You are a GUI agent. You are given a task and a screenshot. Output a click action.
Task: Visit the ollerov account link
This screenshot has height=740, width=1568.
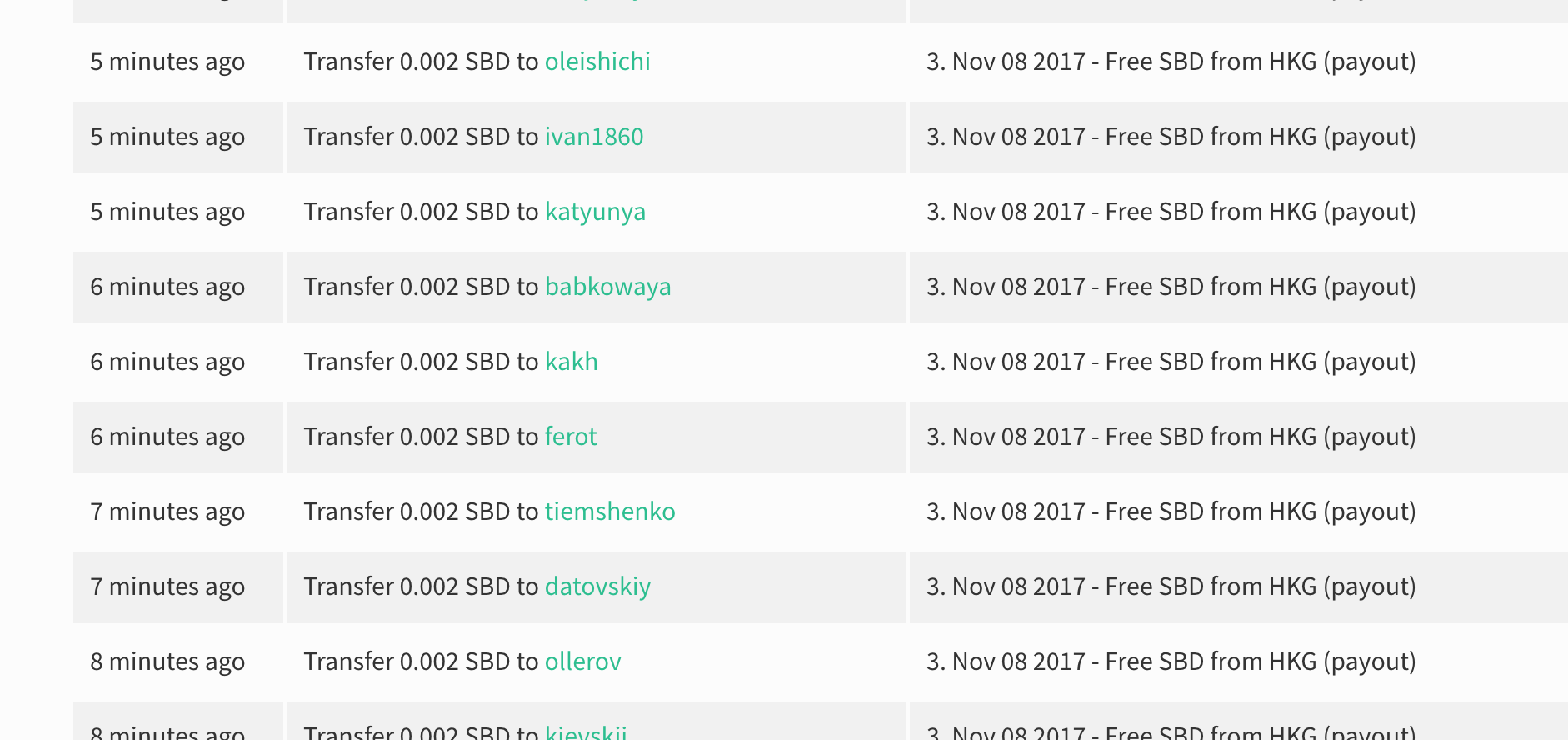pyautogui.click(x=583, y=662)
